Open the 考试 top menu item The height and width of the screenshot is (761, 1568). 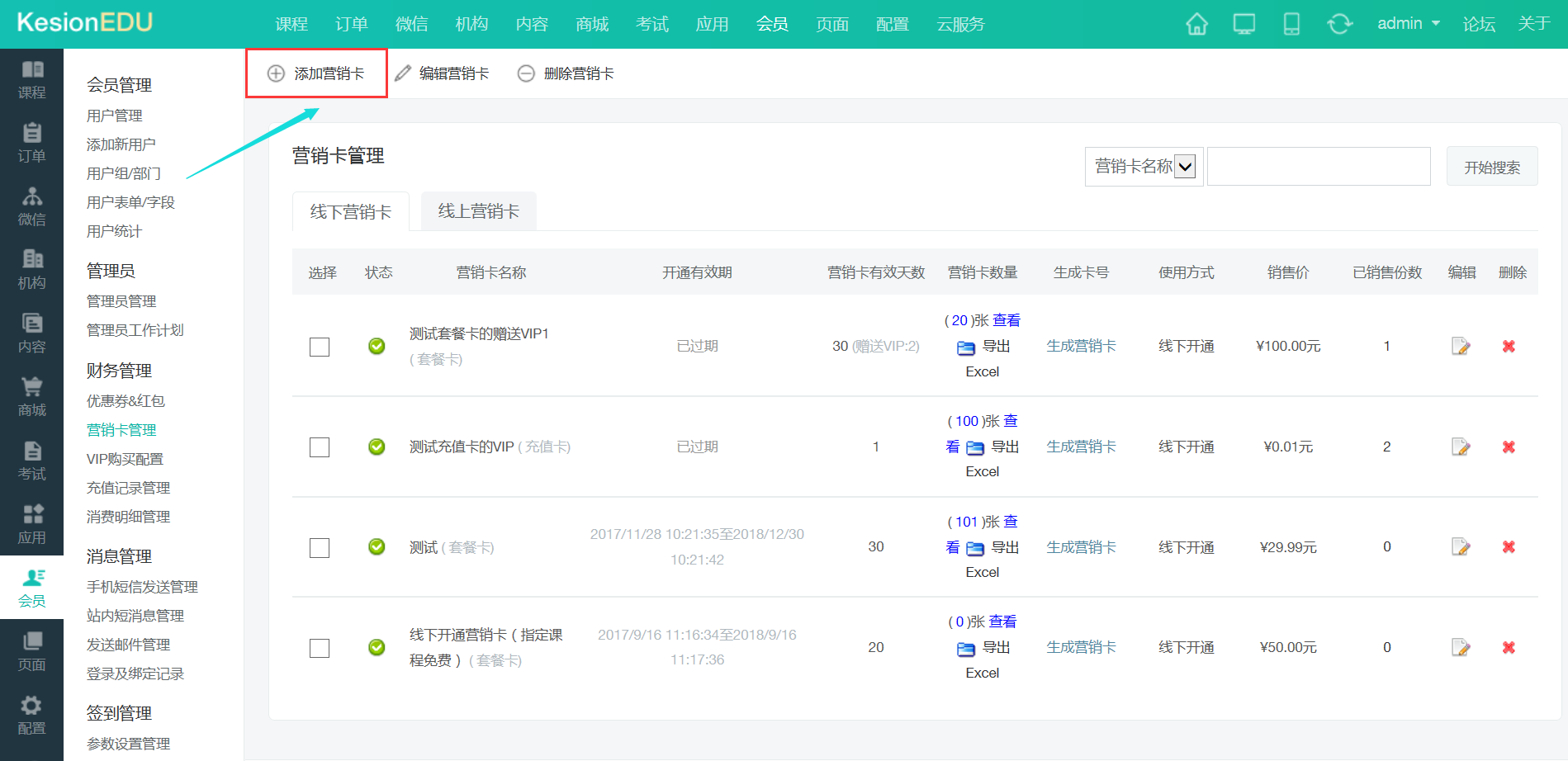coord(651,24)
